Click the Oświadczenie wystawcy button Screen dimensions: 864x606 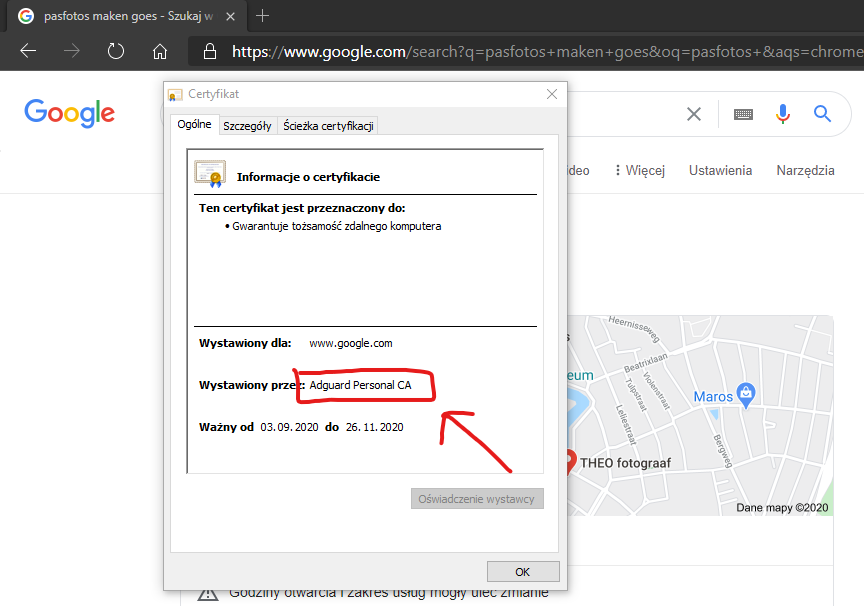coord(477,499)
